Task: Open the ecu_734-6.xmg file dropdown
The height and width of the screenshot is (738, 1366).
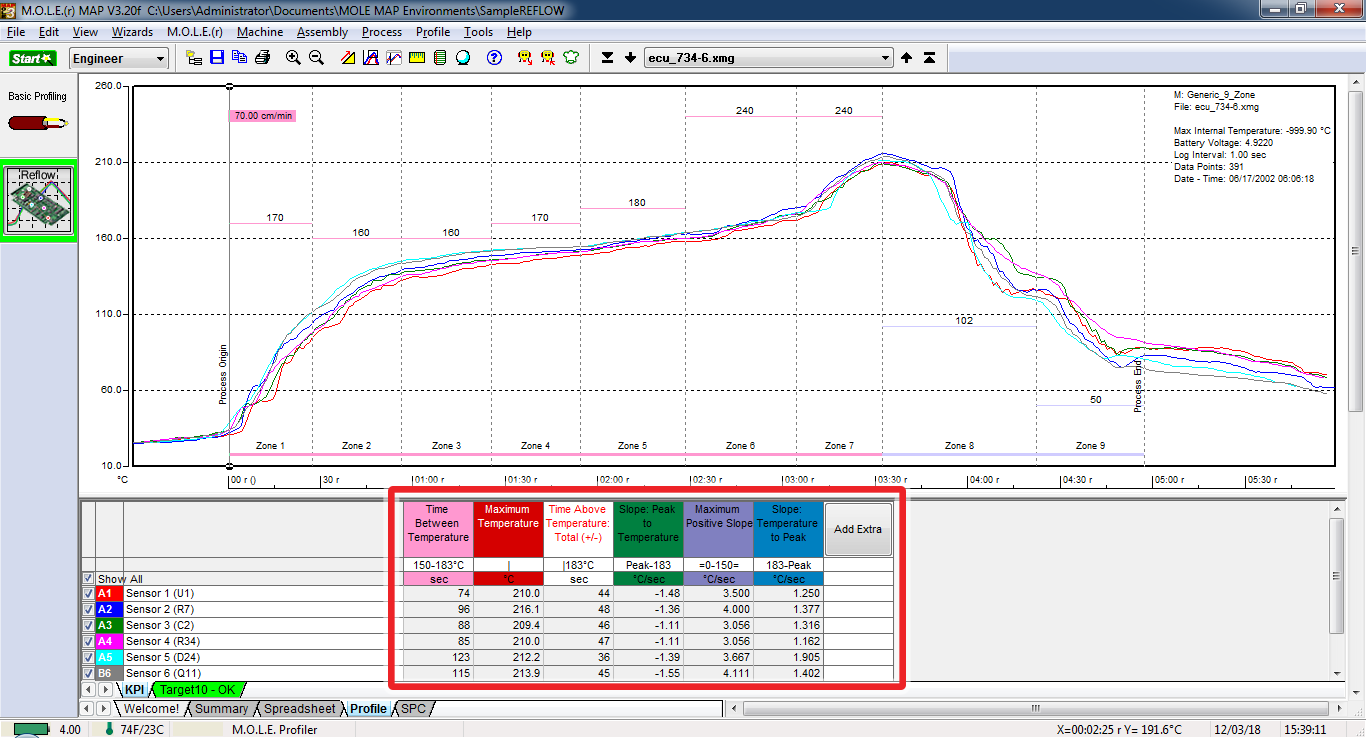Action: point(768,58)
